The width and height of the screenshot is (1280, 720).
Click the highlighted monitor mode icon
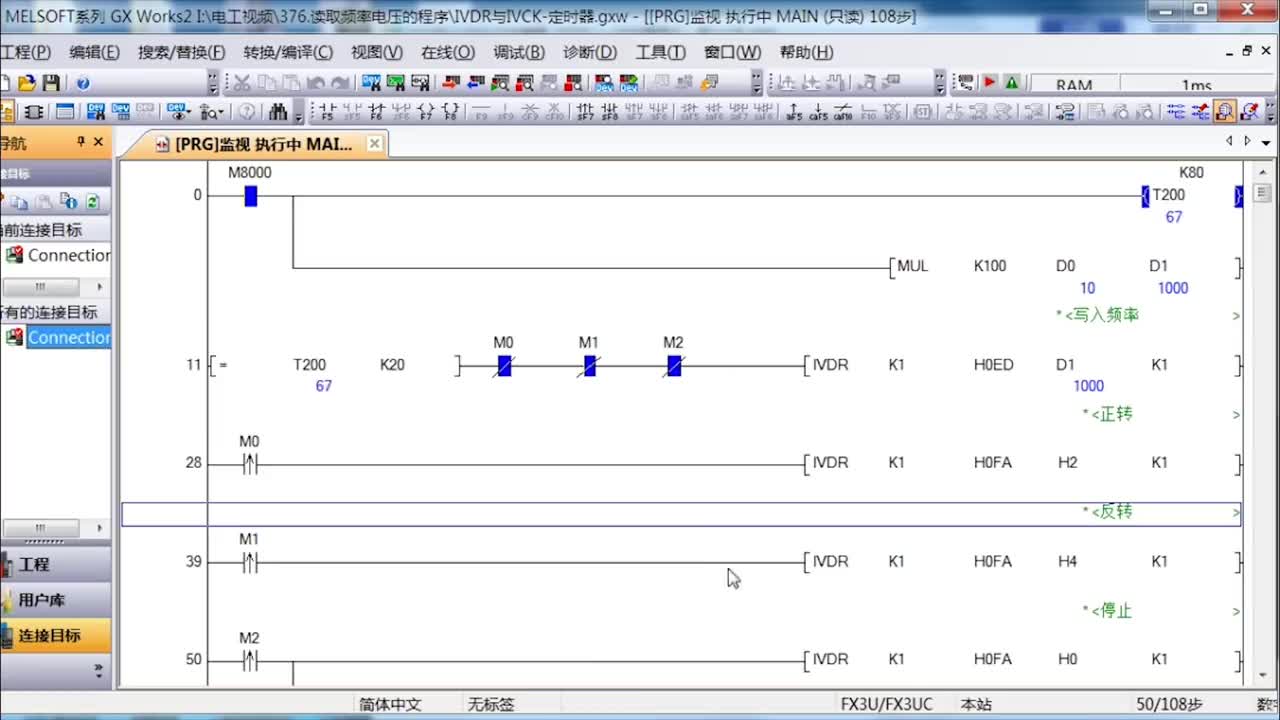click(x=1224, y=111)
